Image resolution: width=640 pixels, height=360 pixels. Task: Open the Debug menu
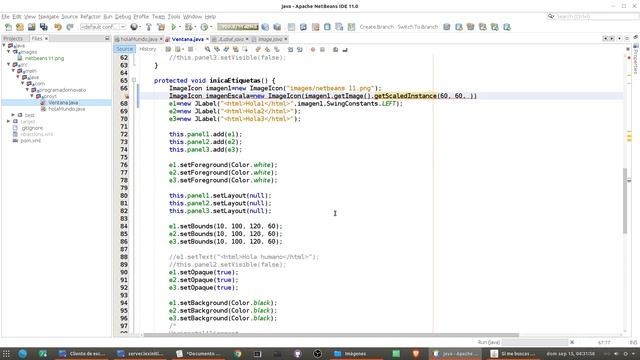[122, 17]
